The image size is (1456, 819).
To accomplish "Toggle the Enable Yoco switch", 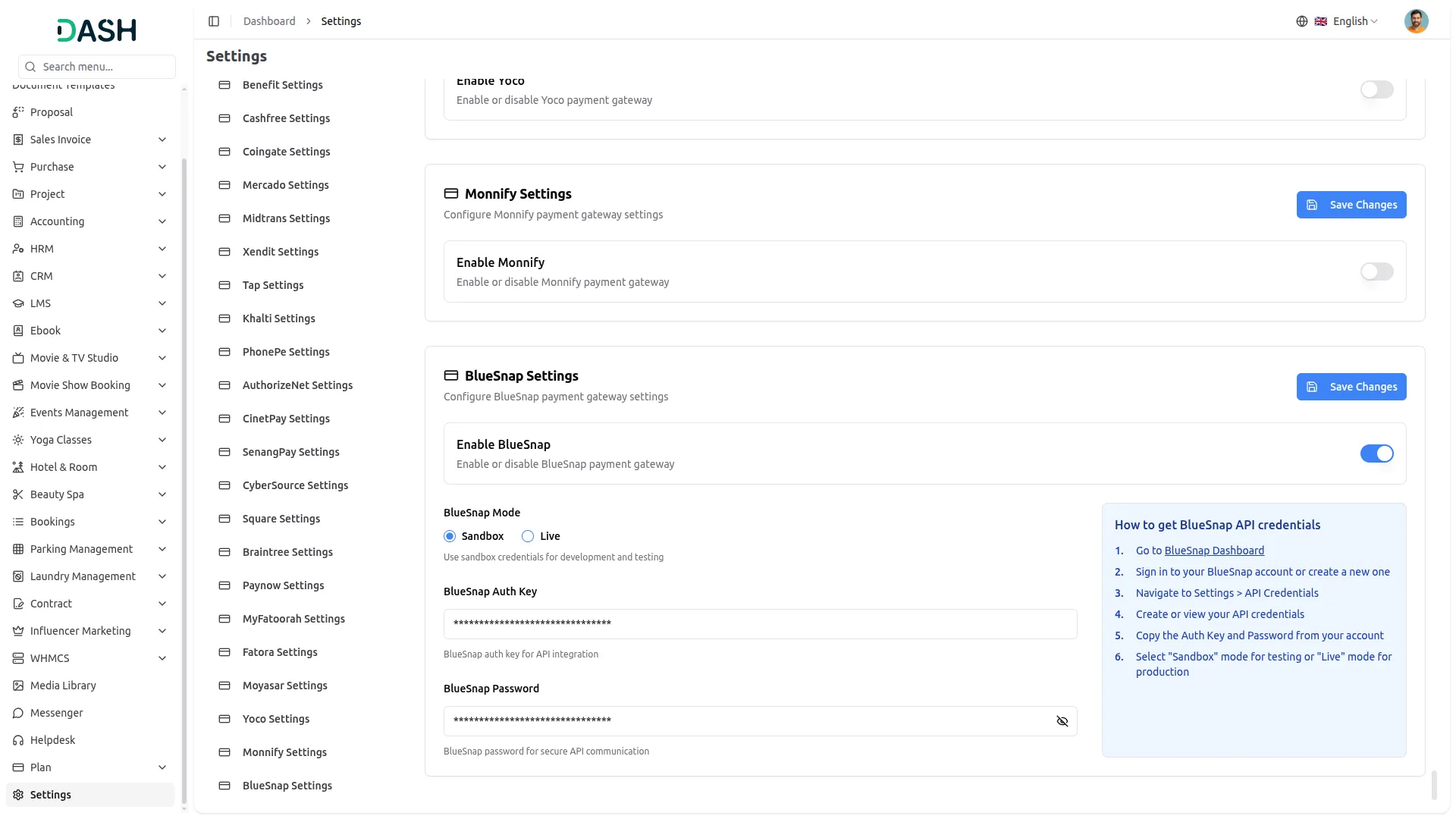I will (x=1376, y=89).
